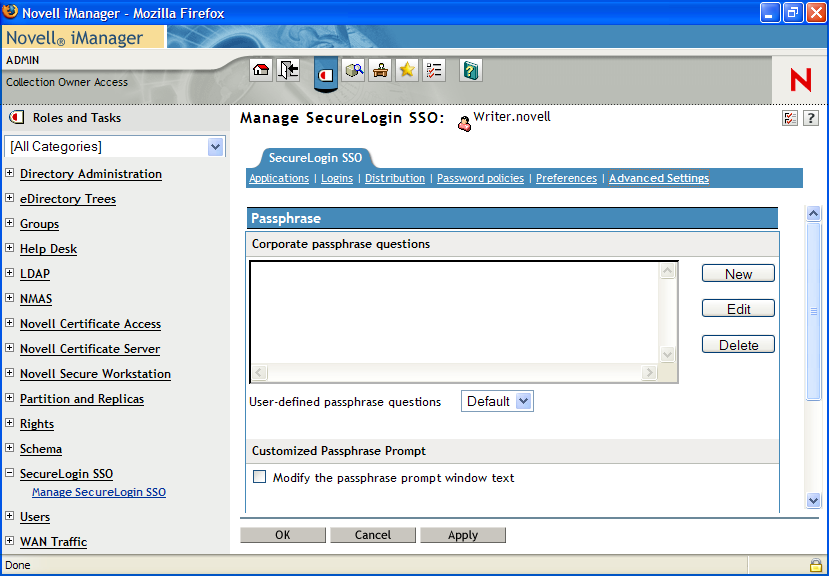
Task: Switch to the Password policies tab
Action: tap(480, 178)
